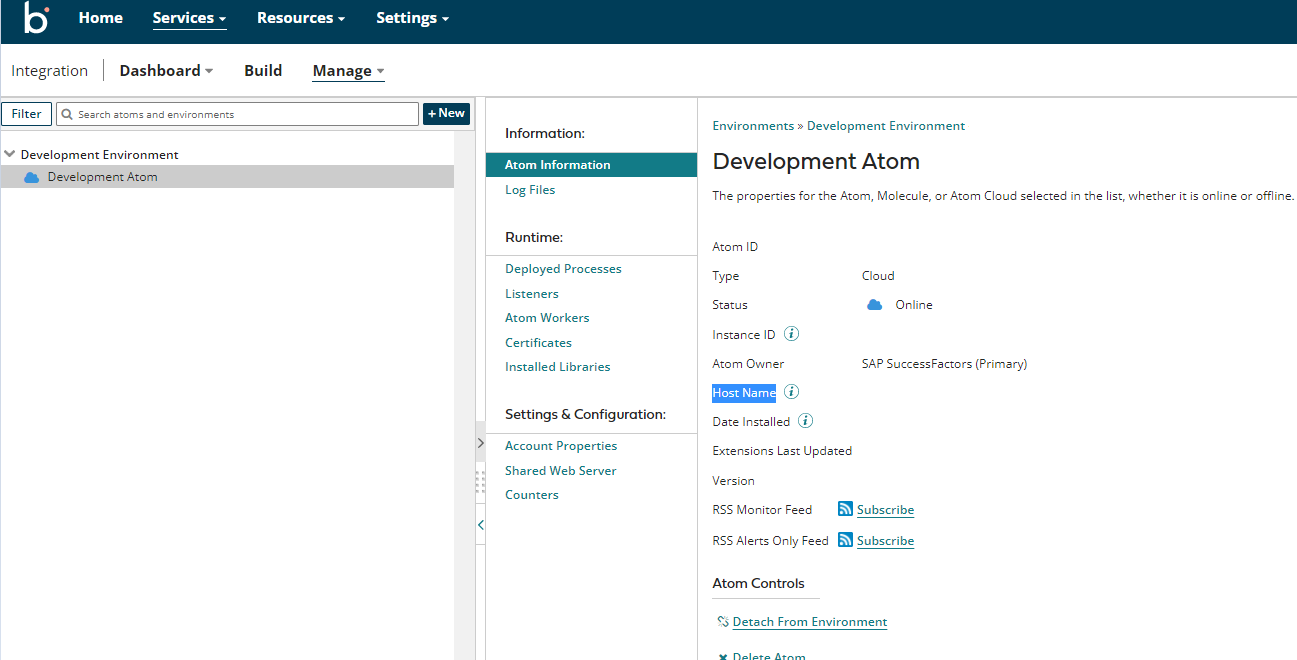The width and height of the screenshot is (1297, 660).
Task: Click the Filter button
Action: click(x=27, y=114)
